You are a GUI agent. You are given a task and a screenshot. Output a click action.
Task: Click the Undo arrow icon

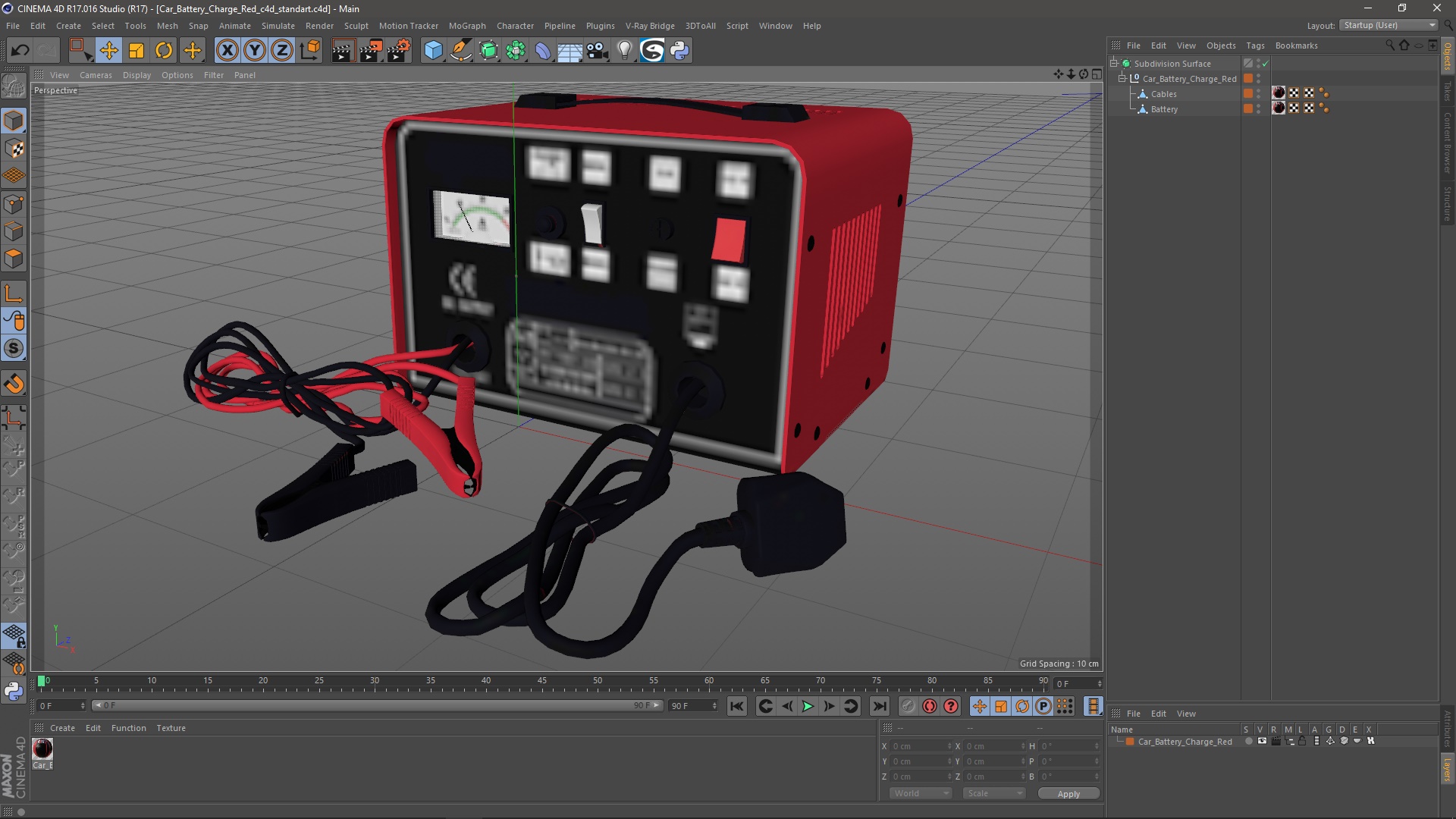pos(20,51)
